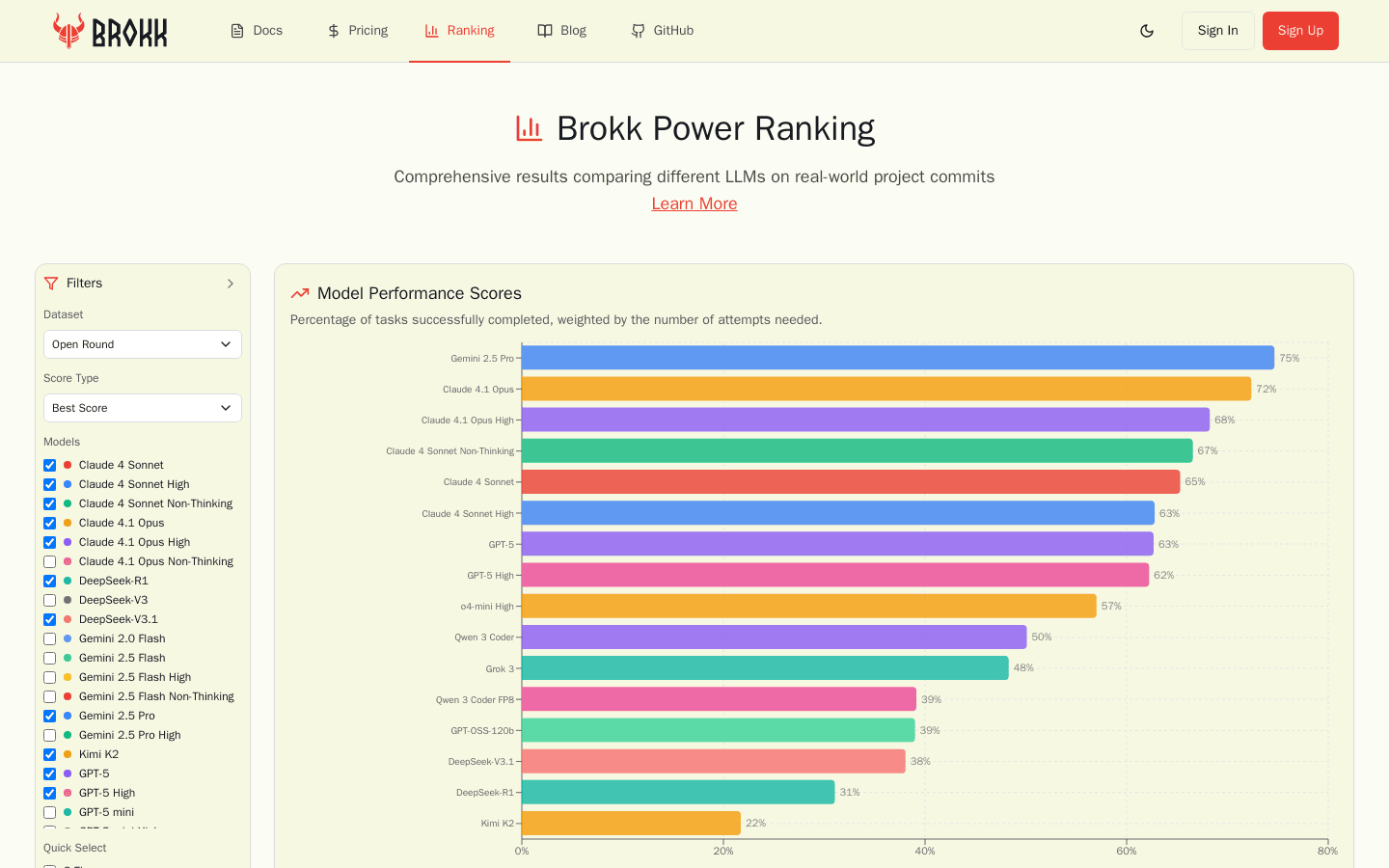Click the Blog book icon

545,31
